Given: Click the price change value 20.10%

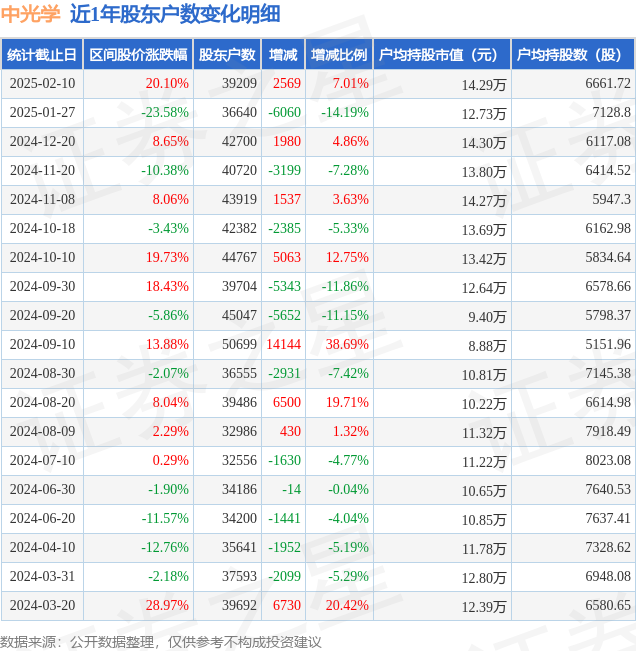Looking at the screenshot, I should point(167,83).
